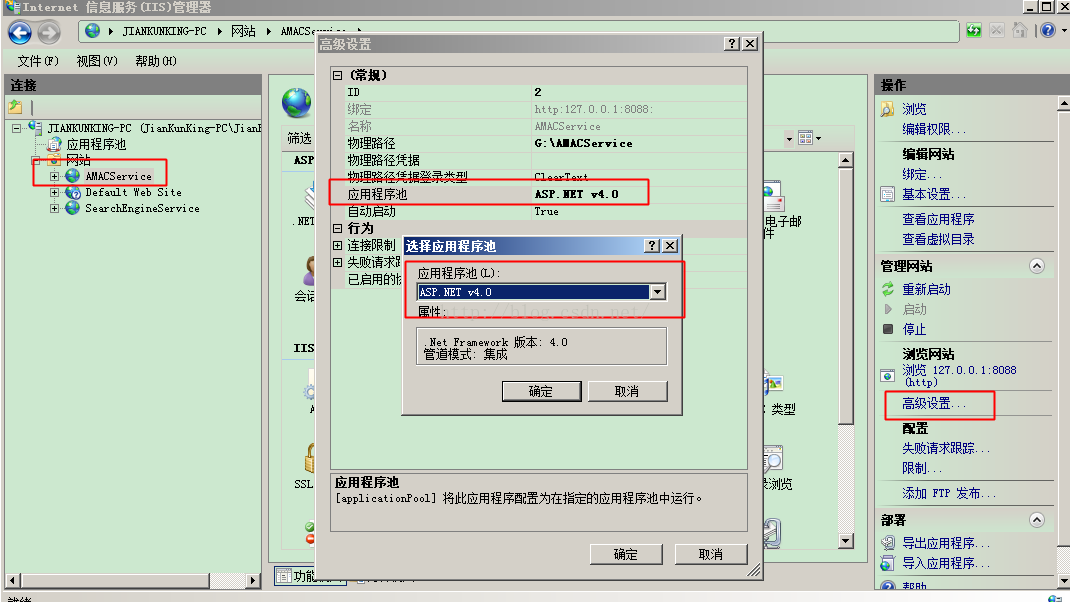Open 编辑权限... action
This screenshot has width=1070, height=602.
click(934, 129)
